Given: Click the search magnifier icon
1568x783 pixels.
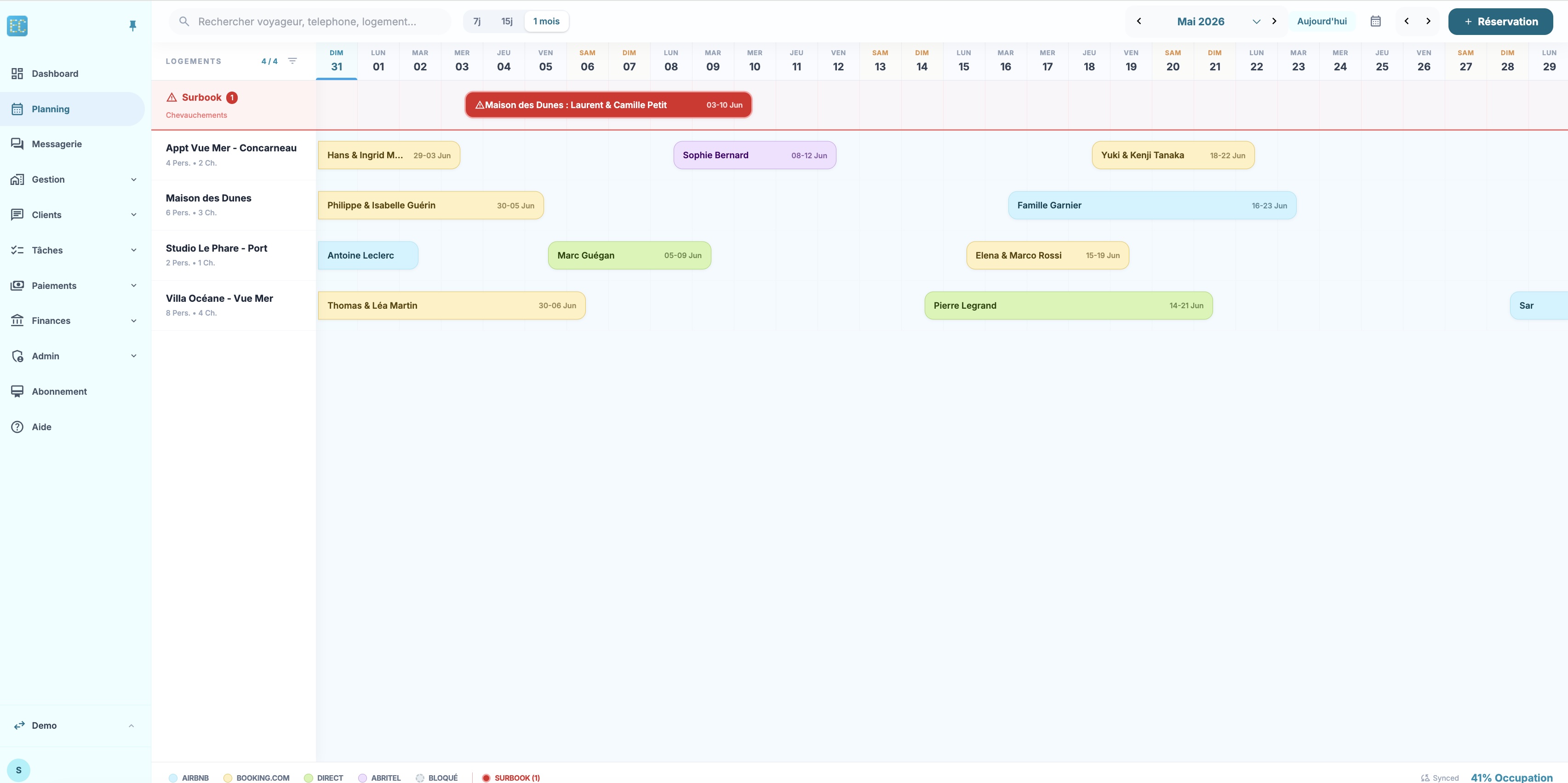Looking at the screenshot, I should click(184, 21).
